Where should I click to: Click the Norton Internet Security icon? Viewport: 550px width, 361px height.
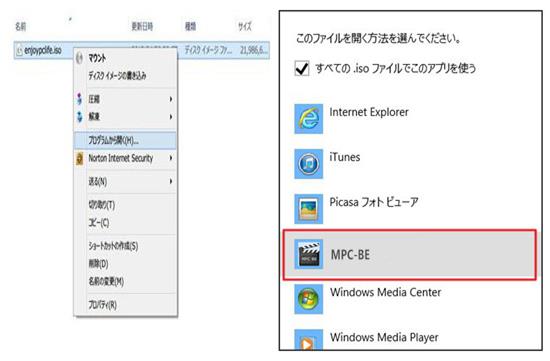[x=80, y=159]
